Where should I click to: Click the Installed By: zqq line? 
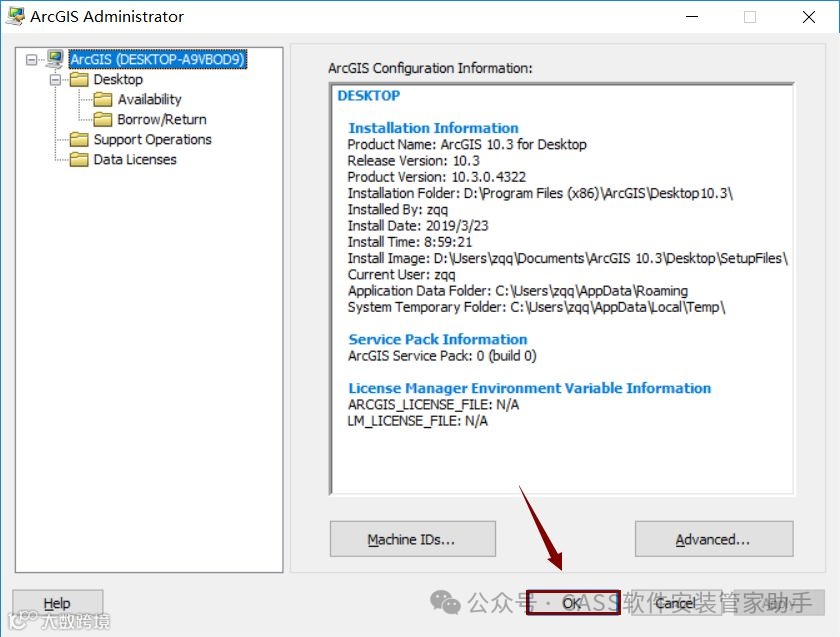pyautogui.click(x=398, y=209)
